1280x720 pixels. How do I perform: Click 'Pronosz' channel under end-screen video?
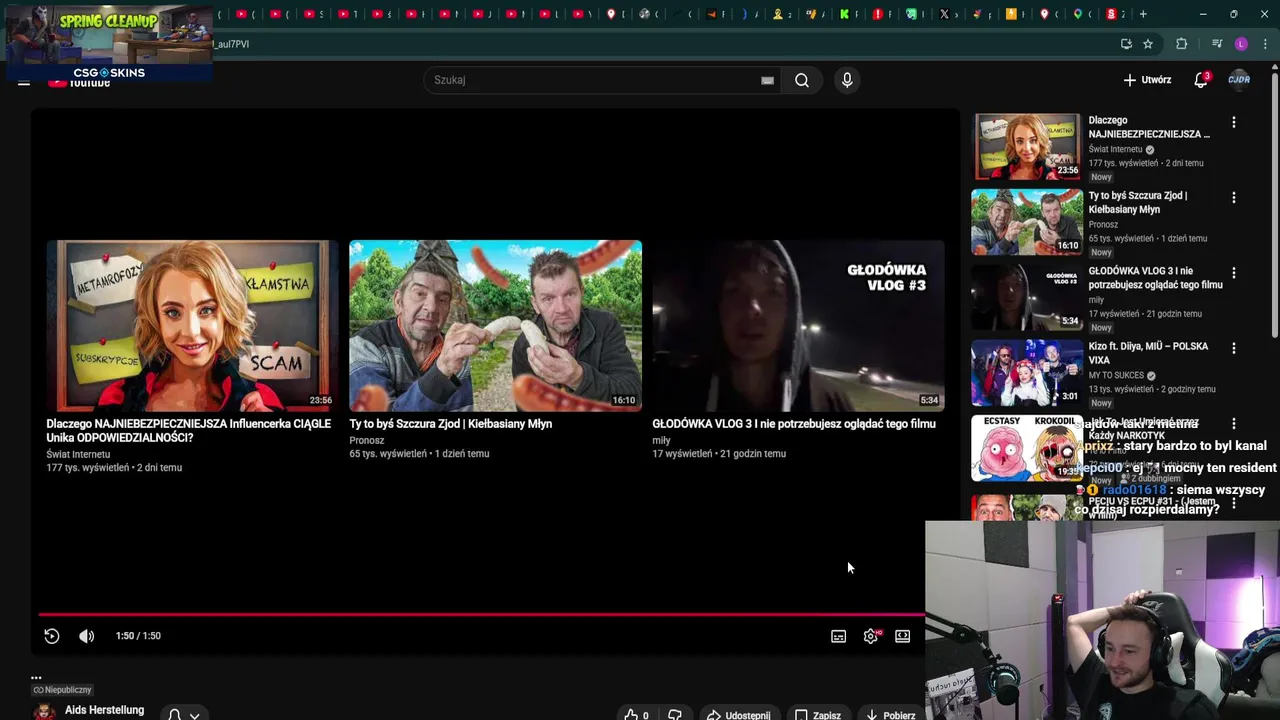[x=366, y=440]
